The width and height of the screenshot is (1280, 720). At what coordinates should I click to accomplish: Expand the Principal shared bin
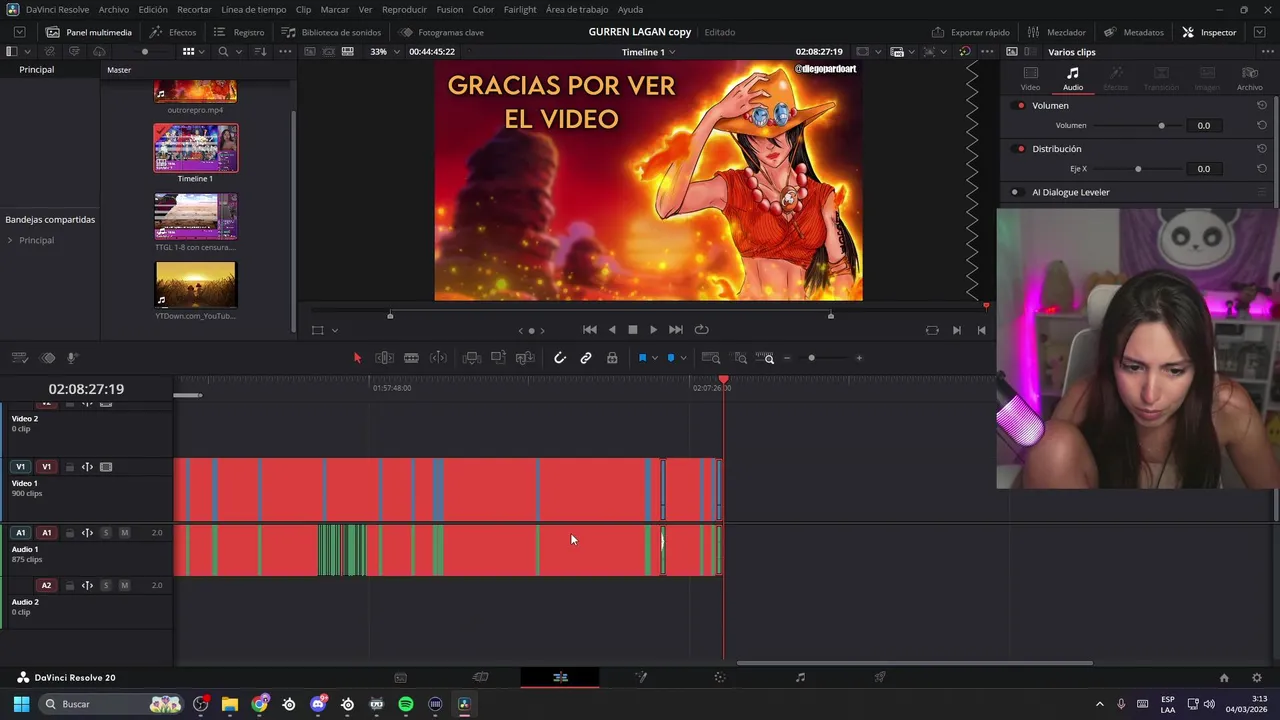pos(10,240)
